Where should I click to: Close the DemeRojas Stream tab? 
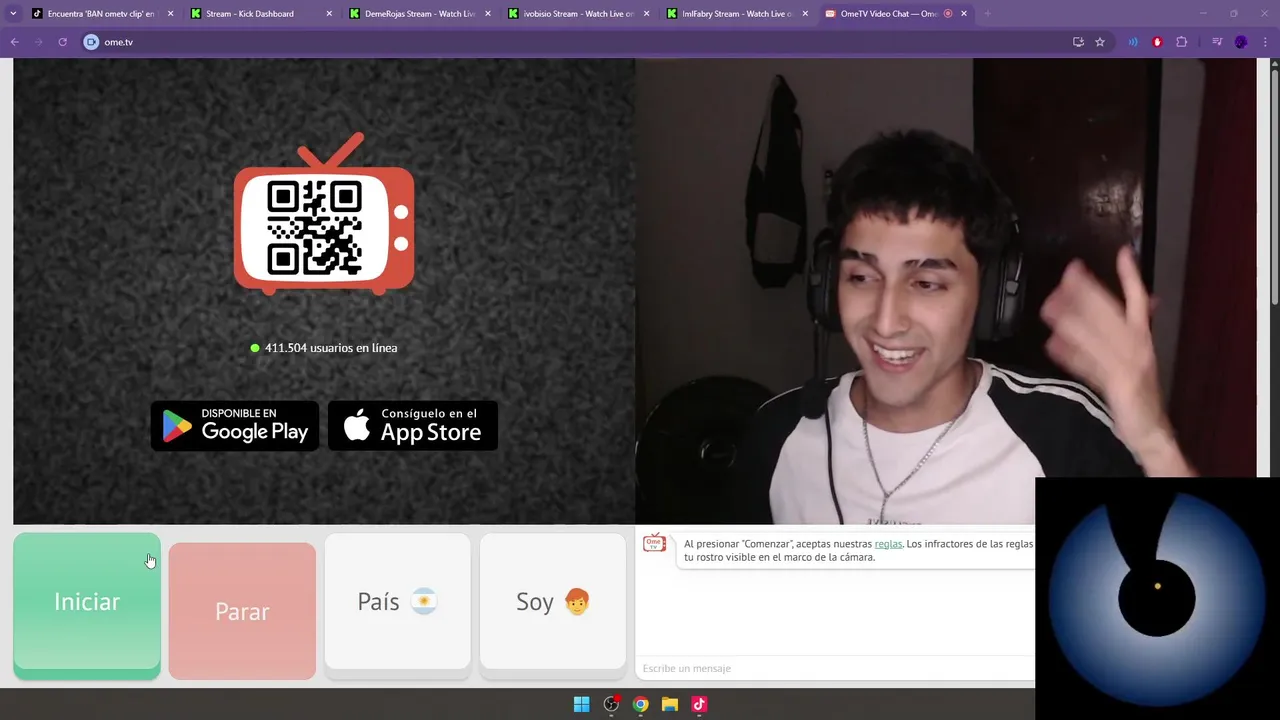click(x=488, y=14)
